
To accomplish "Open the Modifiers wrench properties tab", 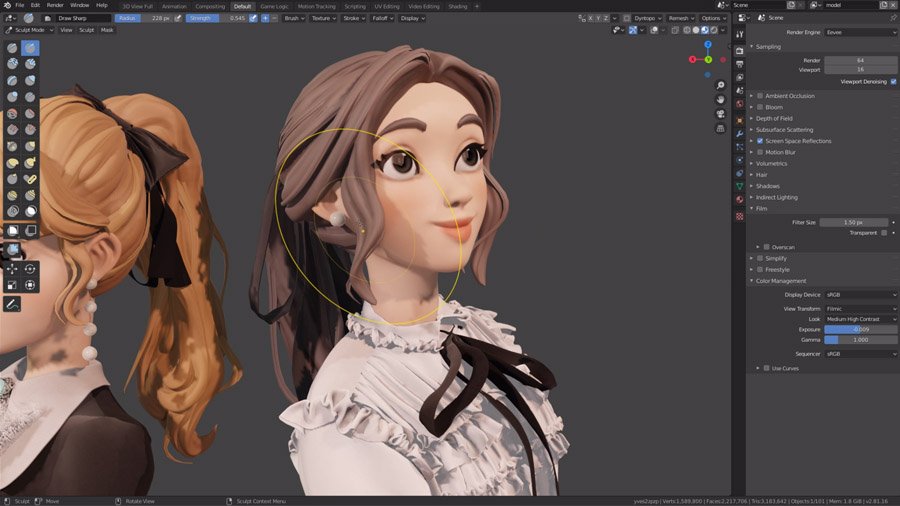I will pyautogui.click(x=739, y=133).
